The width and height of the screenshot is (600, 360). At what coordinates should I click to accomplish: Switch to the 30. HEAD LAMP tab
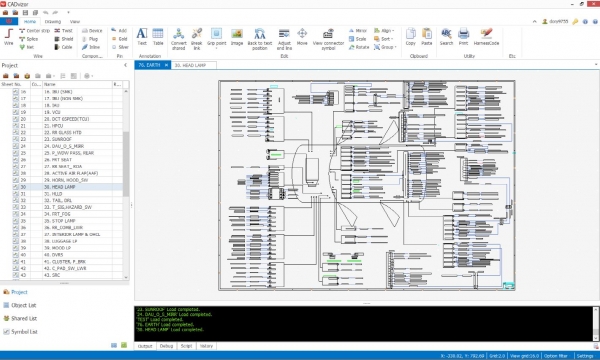tap(191, 65)
